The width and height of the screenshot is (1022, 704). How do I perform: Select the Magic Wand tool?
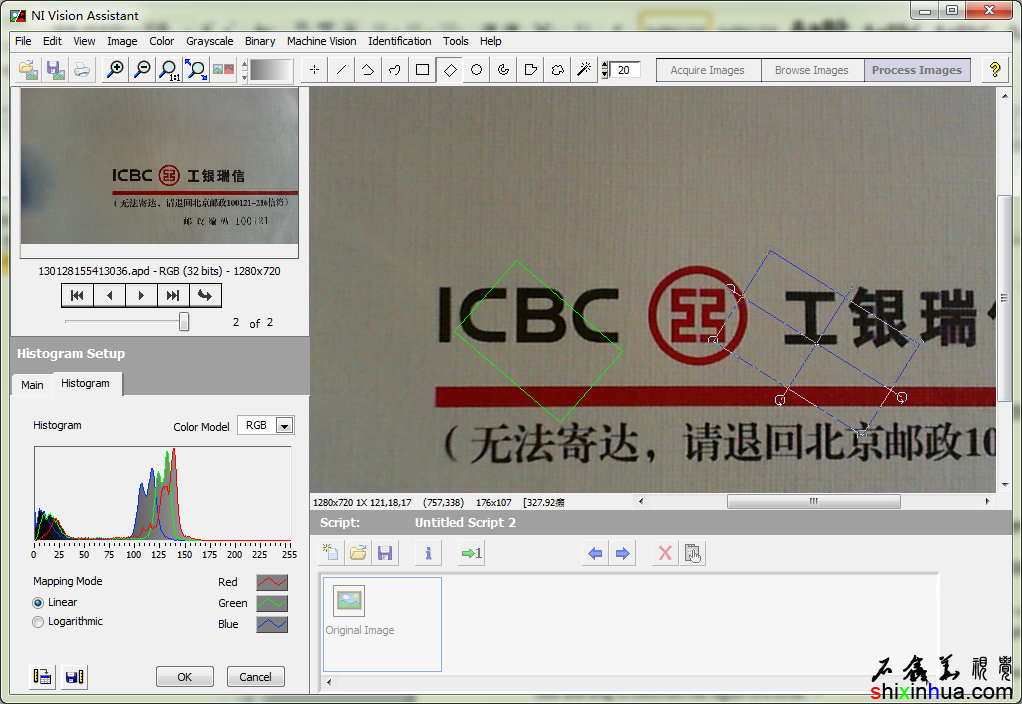coord(584,70)
